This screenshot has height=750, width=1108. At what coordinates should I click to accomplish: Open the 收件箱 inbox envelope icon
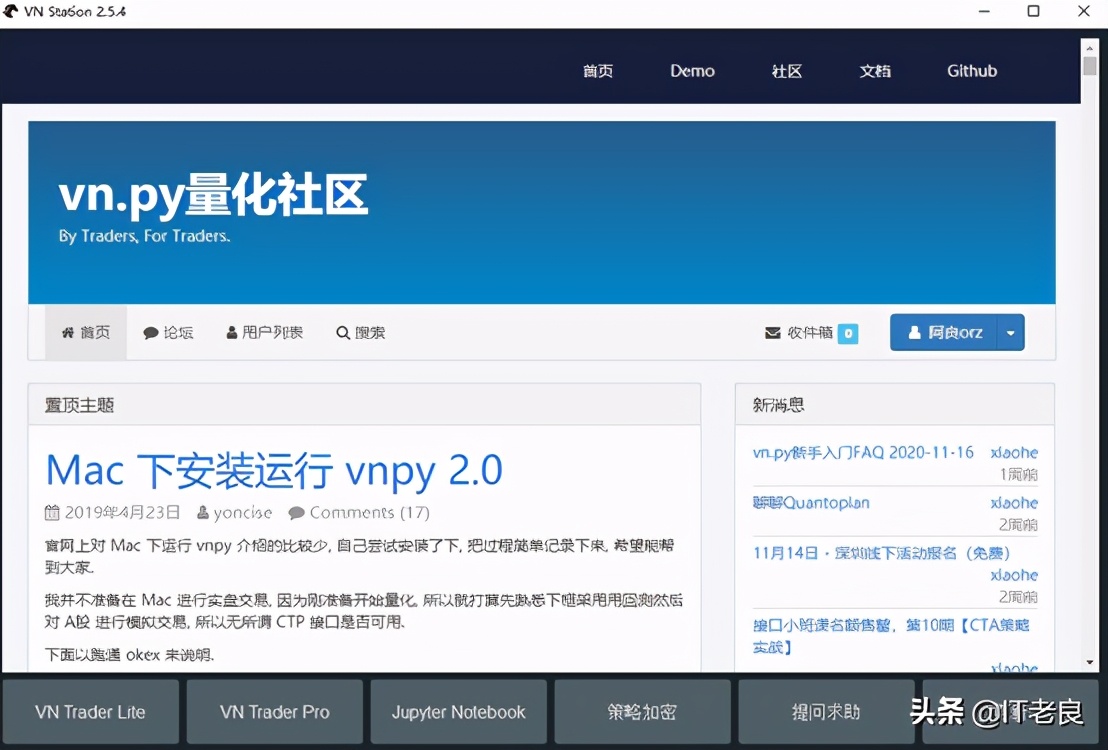click(x=772, y=332)
